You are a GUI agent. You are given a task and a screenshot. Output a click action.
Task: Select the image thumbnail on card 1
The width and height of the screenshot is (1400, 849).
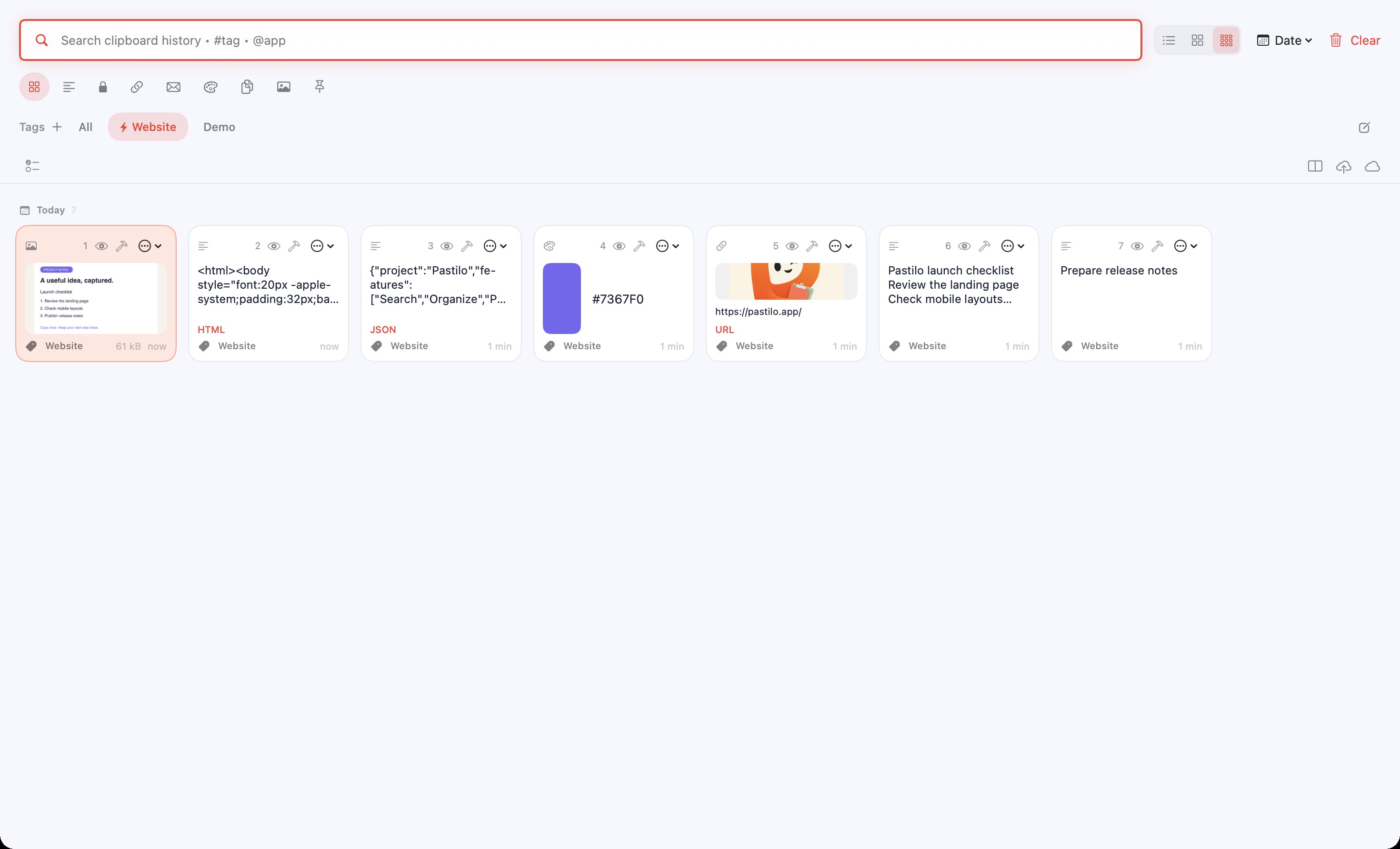96,298
